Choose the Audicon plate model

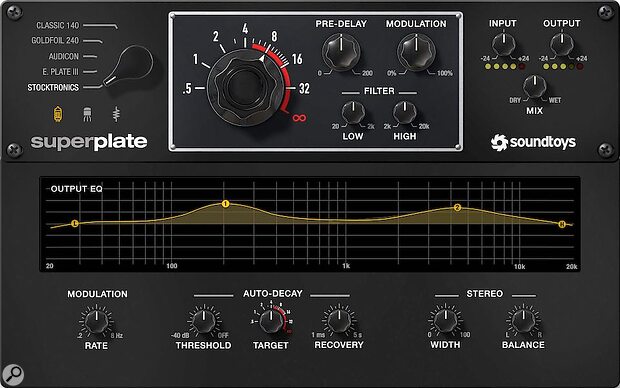point(64,56)
